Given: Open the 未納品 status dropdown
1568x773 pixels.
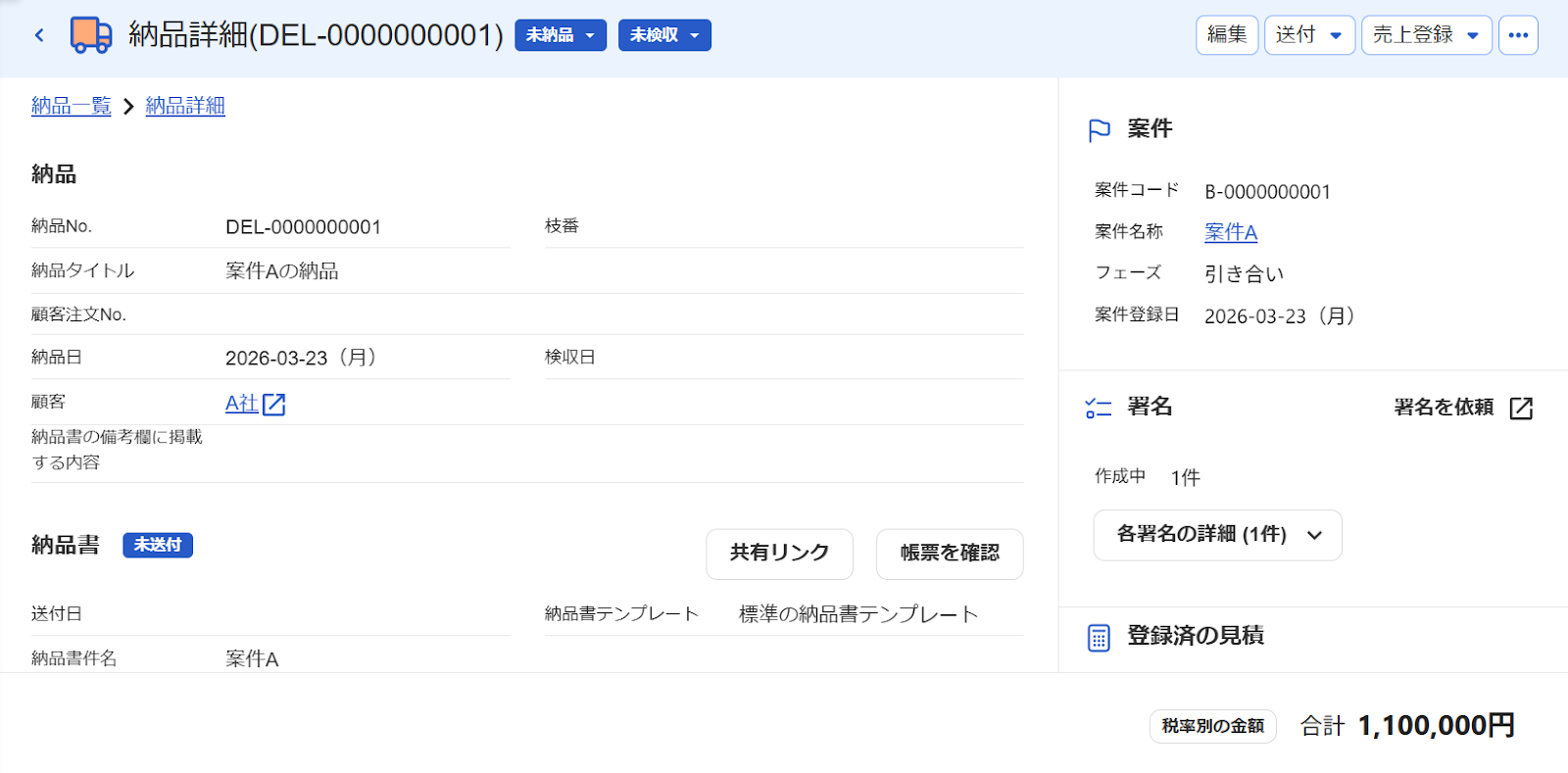Looking at the screenshot, I should tap(561, 35).
